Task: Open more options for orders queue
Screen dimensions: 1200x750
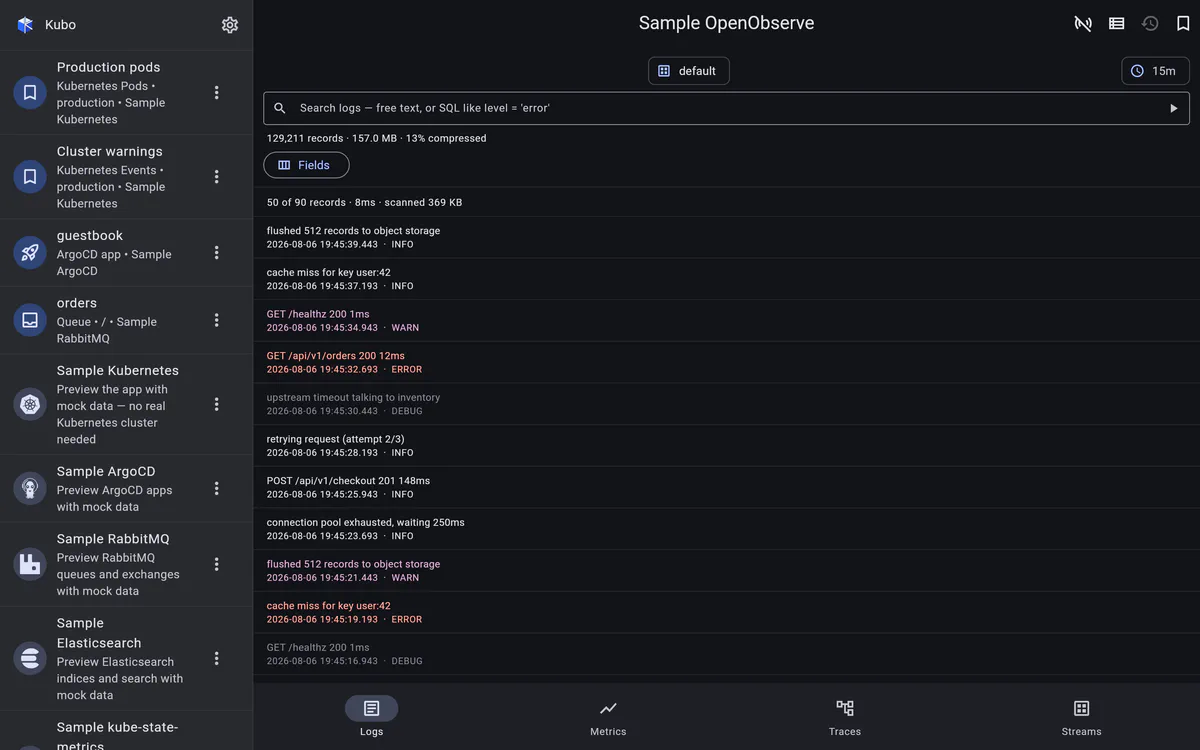Action: 216,320
